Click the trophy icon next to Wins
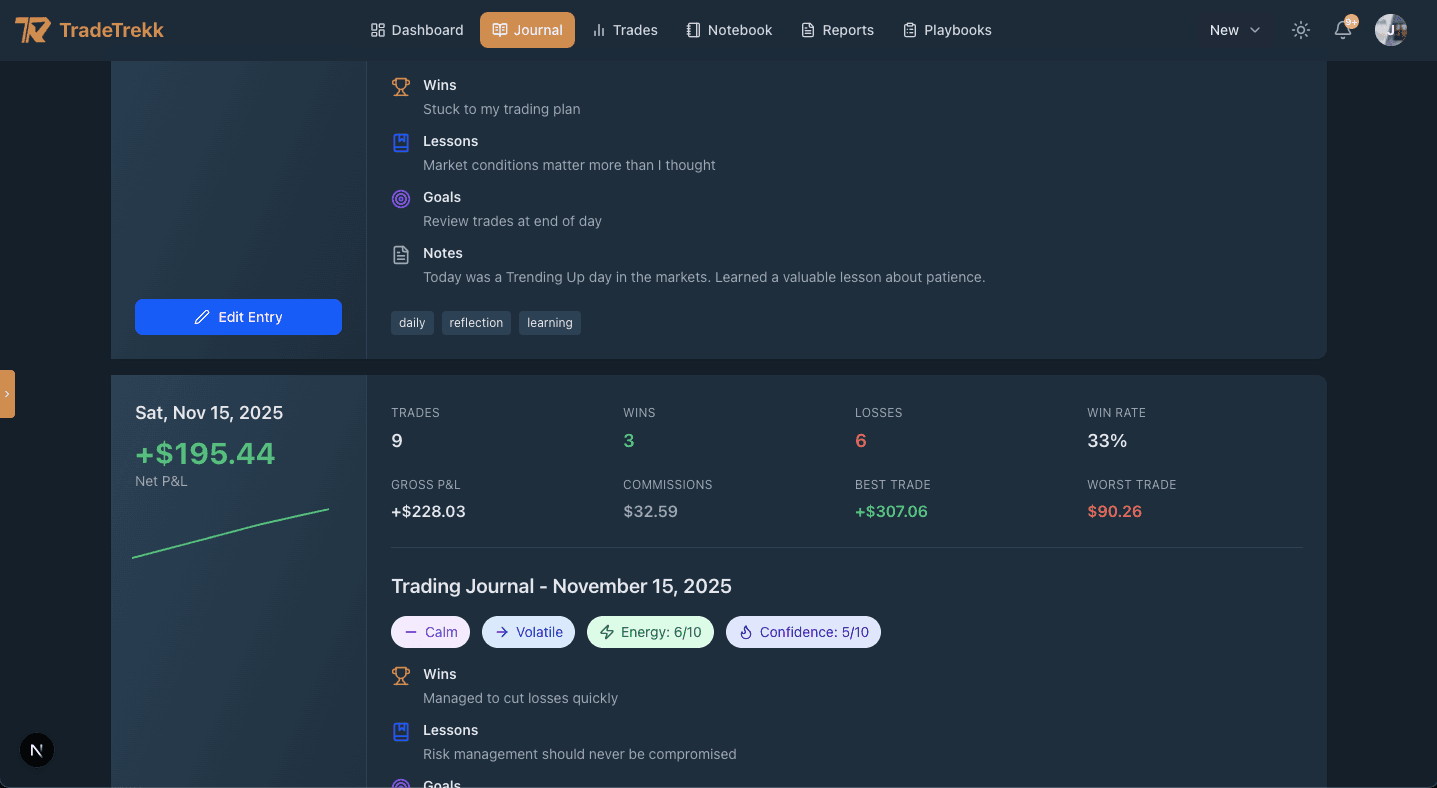 [x=401, y=85]
